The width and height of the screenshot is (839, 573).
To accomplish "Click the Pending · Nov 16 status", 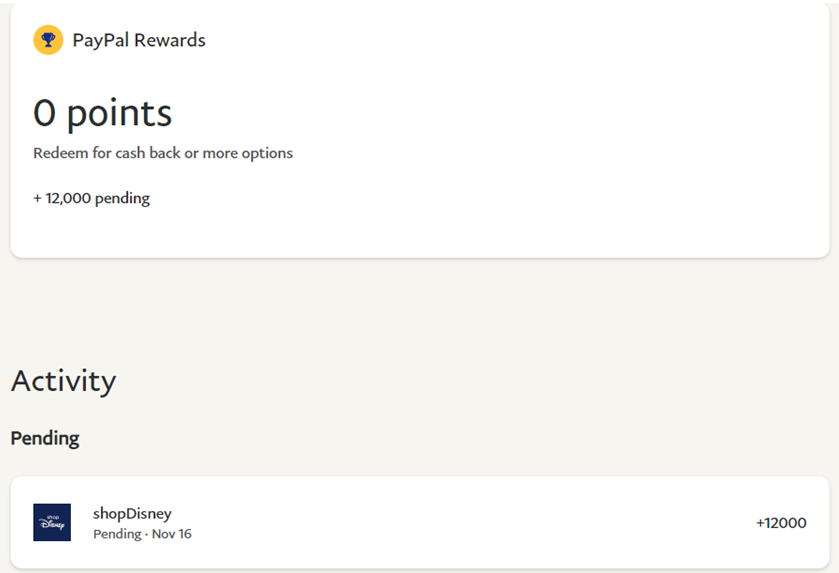I will click(142, 534).
